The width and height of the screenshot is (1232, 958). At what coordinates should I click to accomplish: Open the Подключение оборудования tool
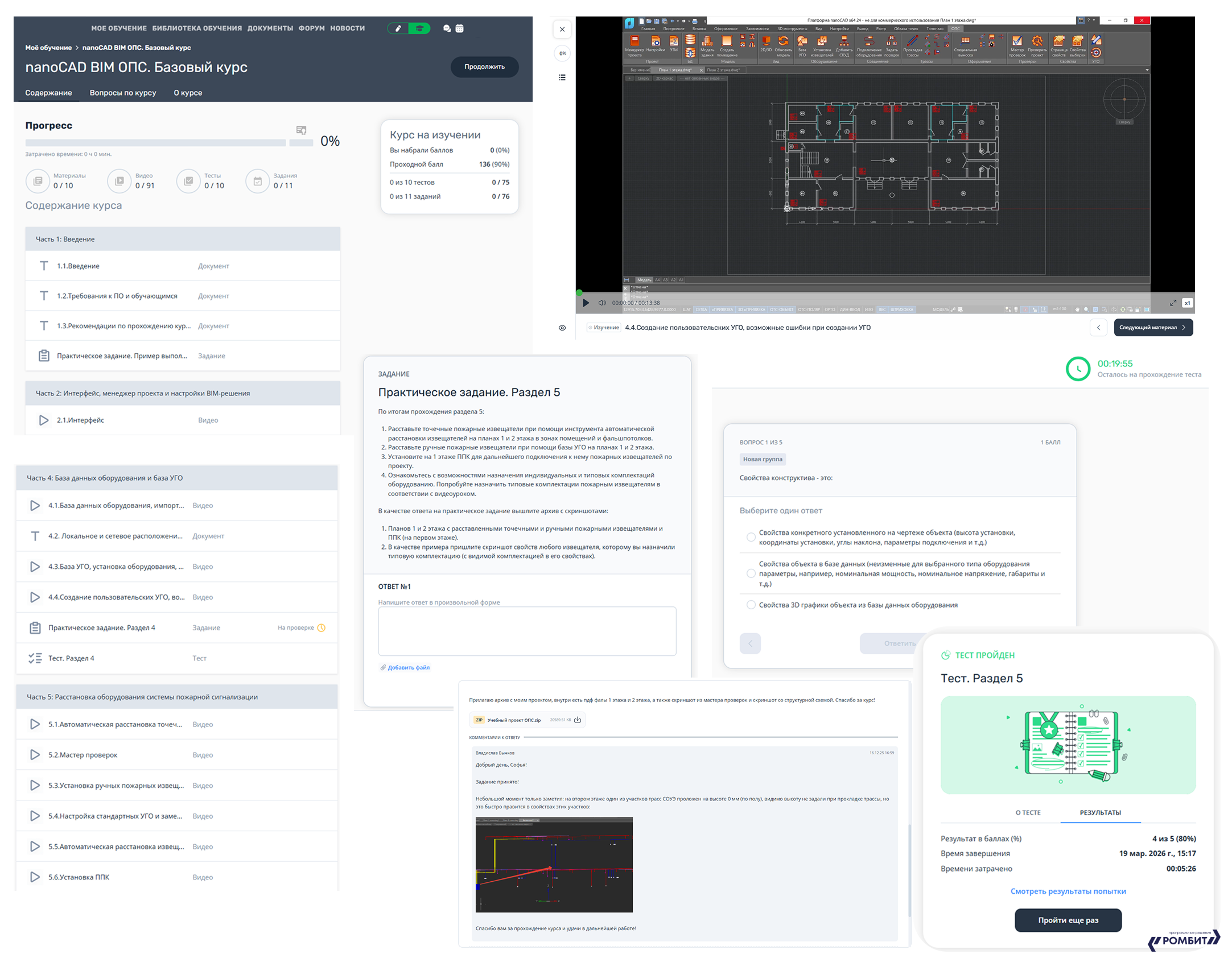click(x=869, y=46)
